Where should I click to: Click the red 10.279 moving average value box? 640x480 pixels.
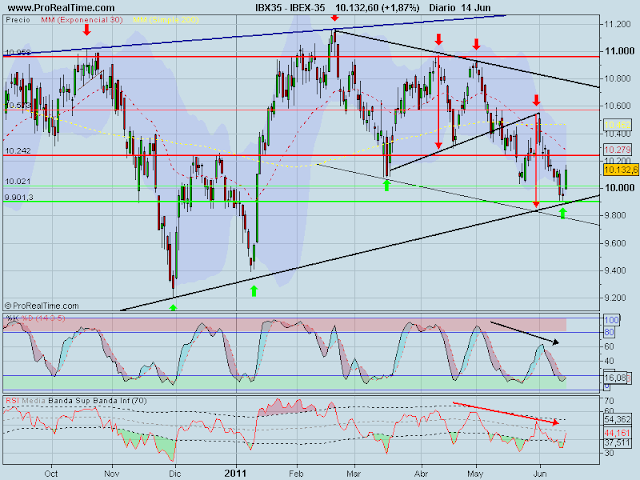[x=618, y=149]
